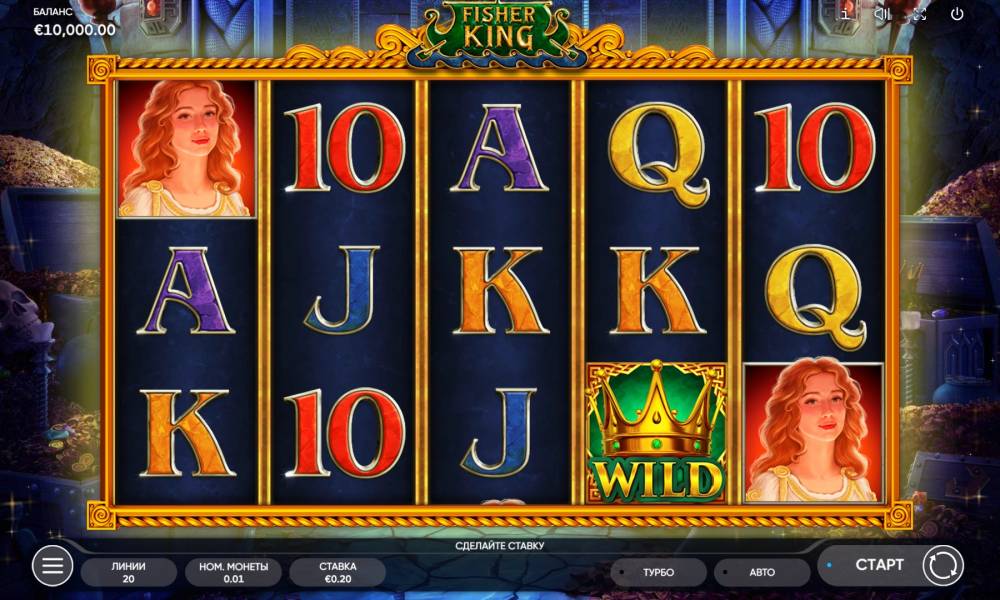The image size is (1000, 600).
Task: Click the circular spin arrows icon
Action: click(x=943, y=565)
